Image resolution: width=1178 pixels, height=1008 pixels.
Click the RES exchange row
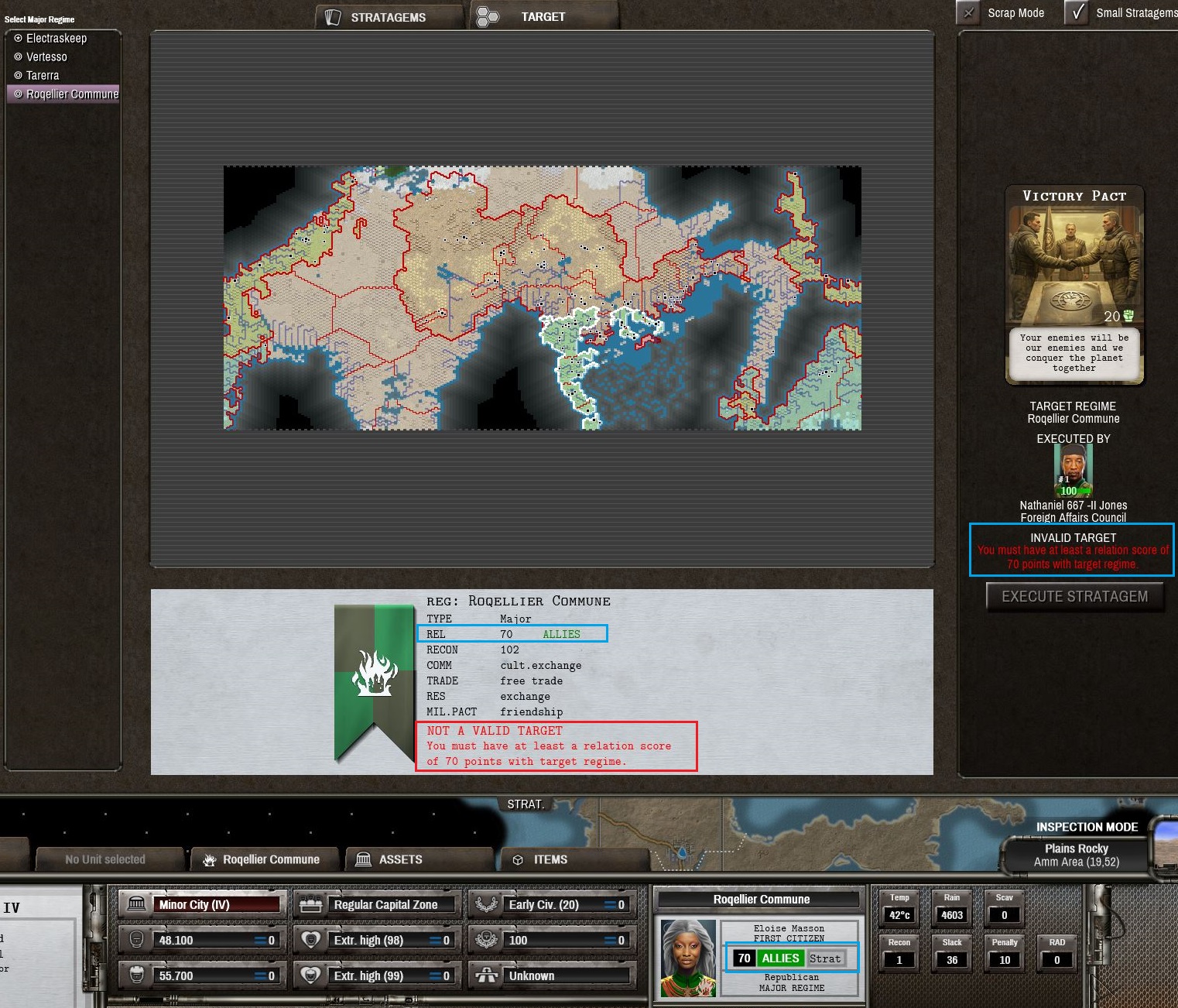pos(488,696)
